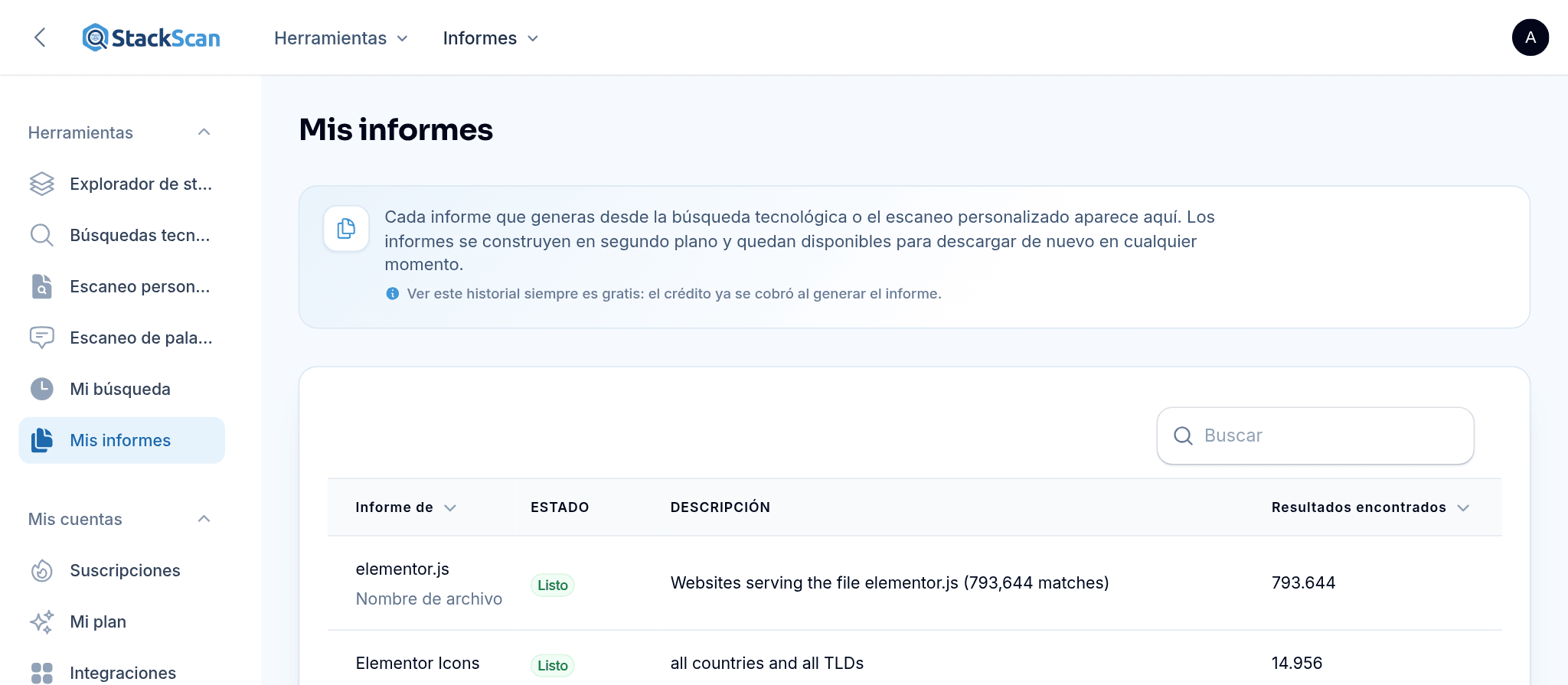This screenshot has height=685, width=1568.
Task: Open the Informes top menu dropdown
Action: point(491,38)
